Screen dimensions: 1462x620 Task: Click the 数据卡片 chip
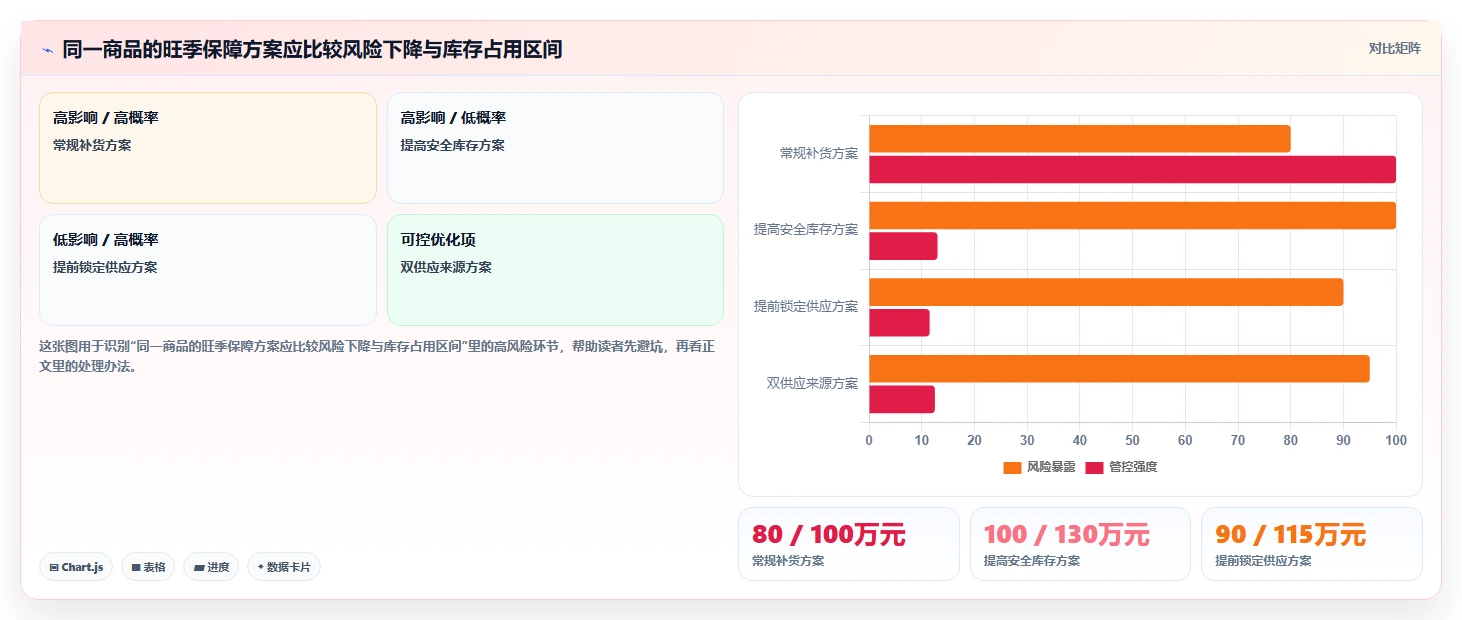pos(284,567)
